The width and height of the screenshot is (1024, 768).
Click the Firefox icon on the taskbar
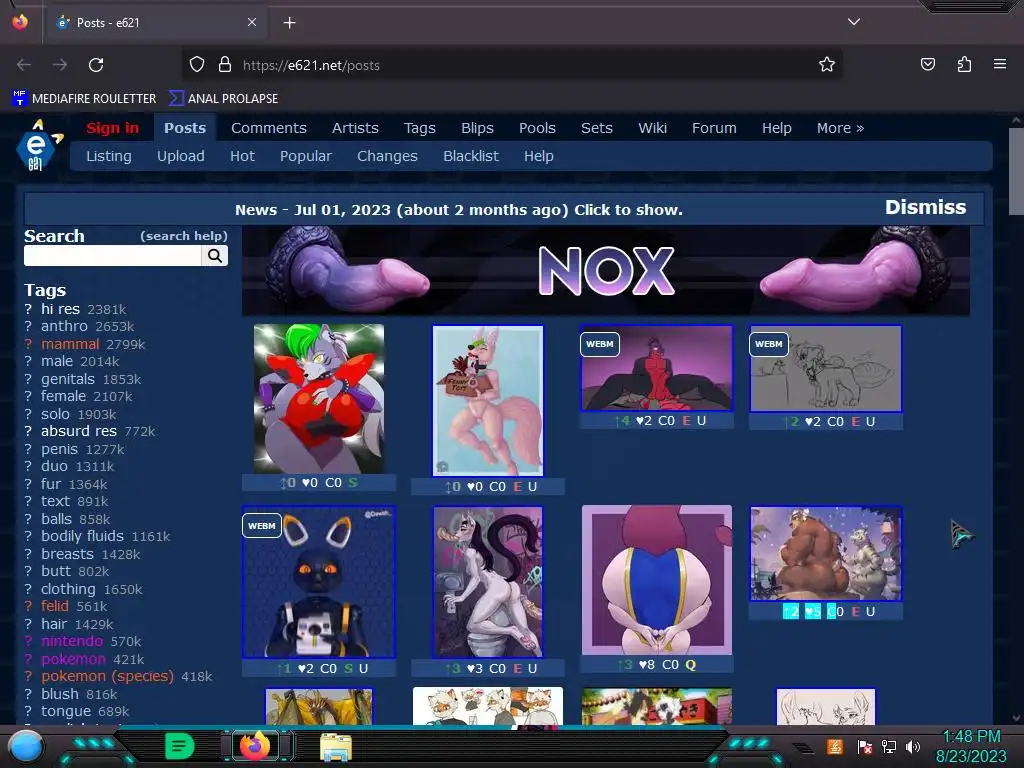point(255,746)
